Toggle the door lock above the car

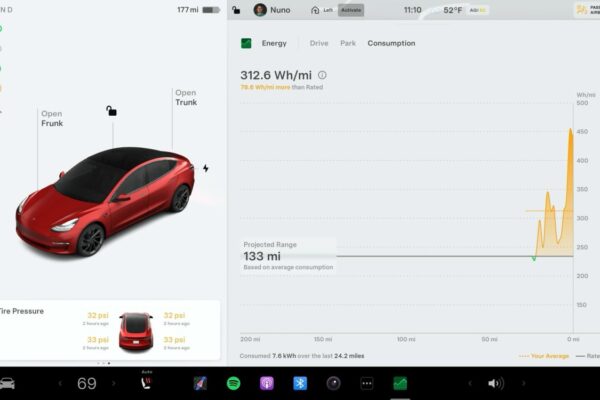point(111,111)
